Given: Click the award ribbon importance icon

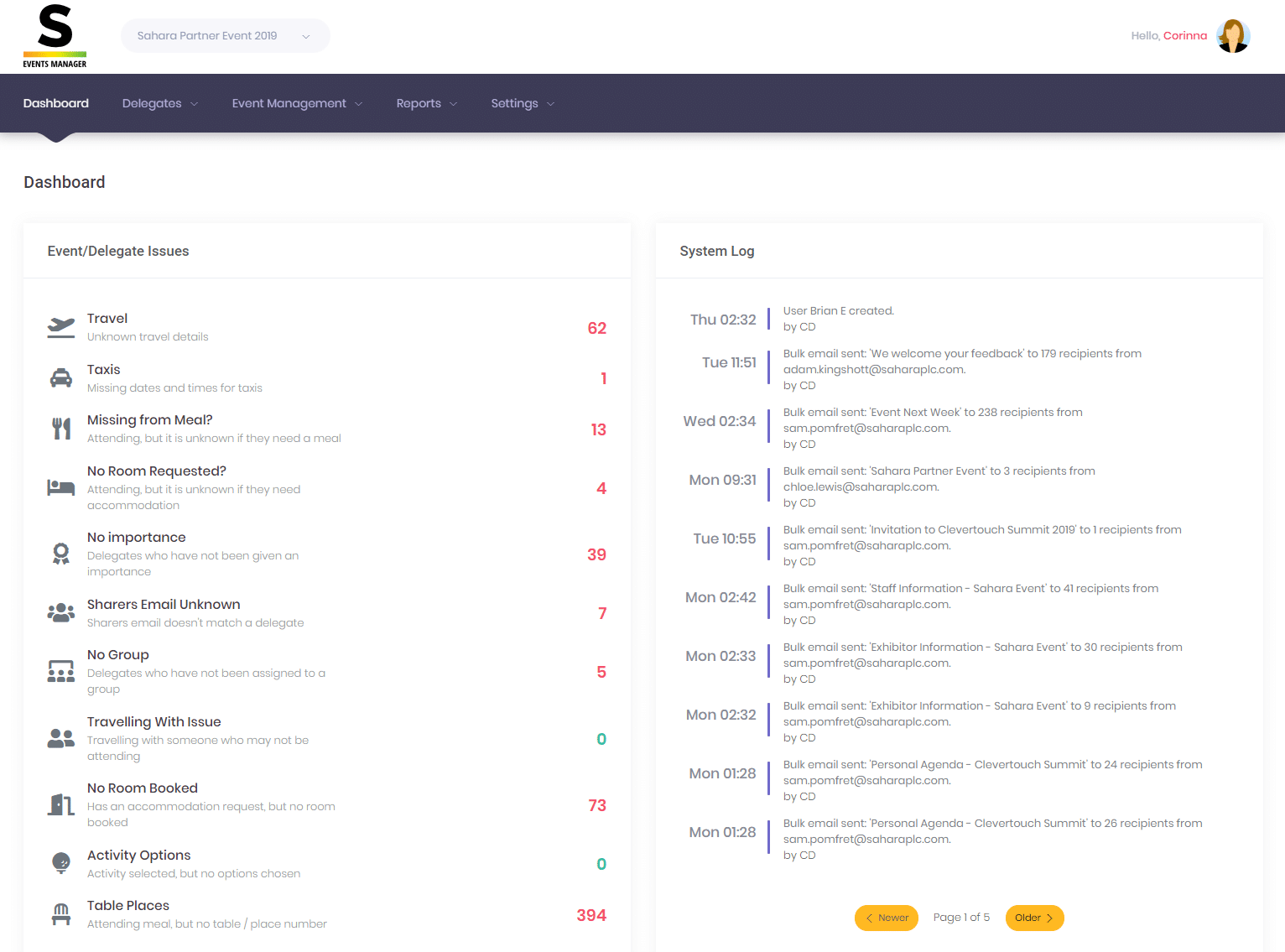Looking at the screenshot, I should 60,554.
